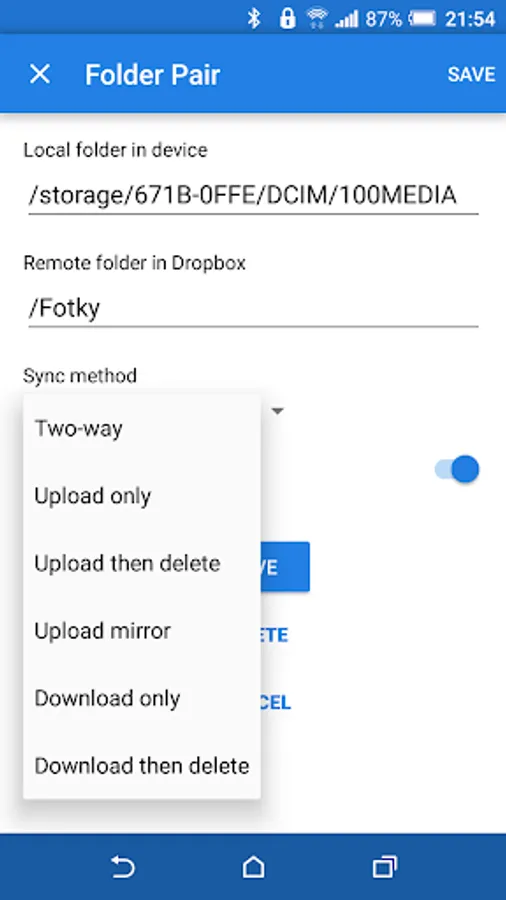Edit the local folder path field
This screenshot has width=506, height=900.
click(253, 196)
